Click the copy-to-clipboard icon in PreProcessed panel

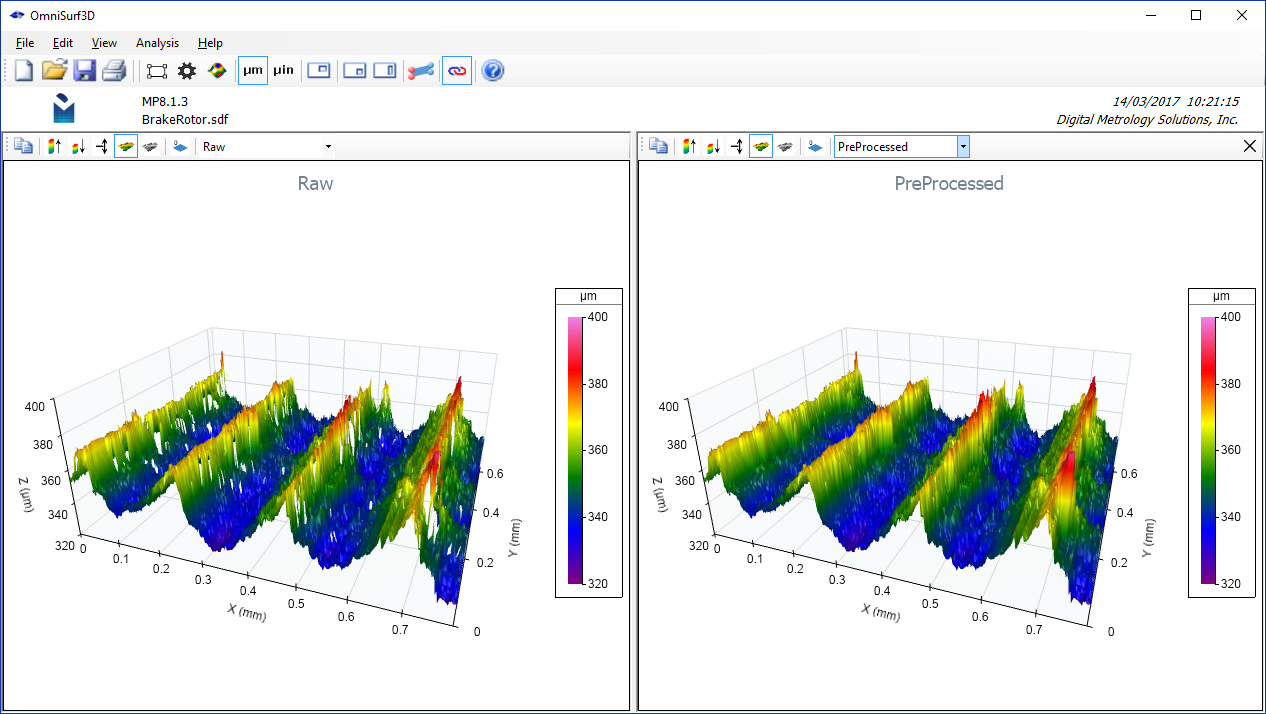coord(658,146)
